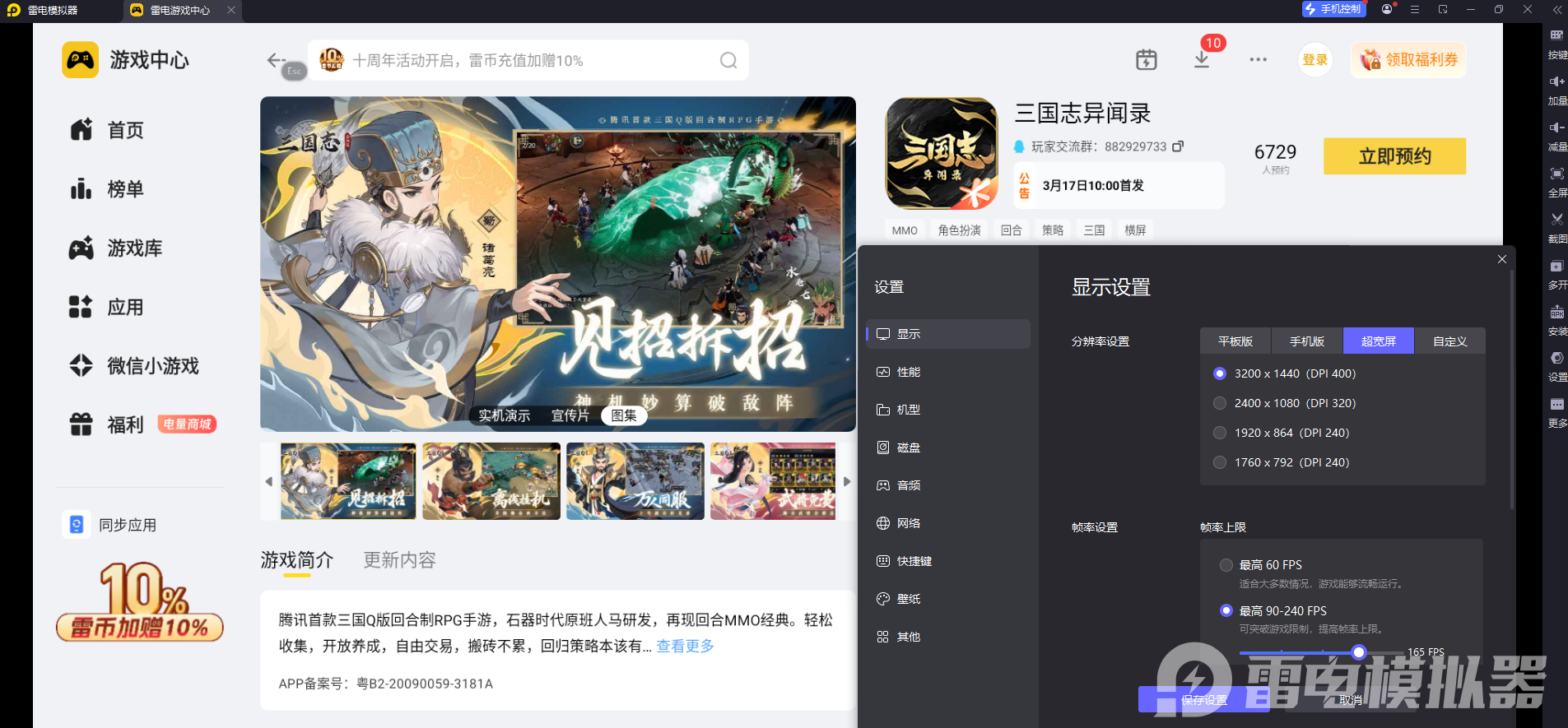1568x728 pixels.
Task: Open the calendar check-in icon
Action: [x=1146, y=59]
